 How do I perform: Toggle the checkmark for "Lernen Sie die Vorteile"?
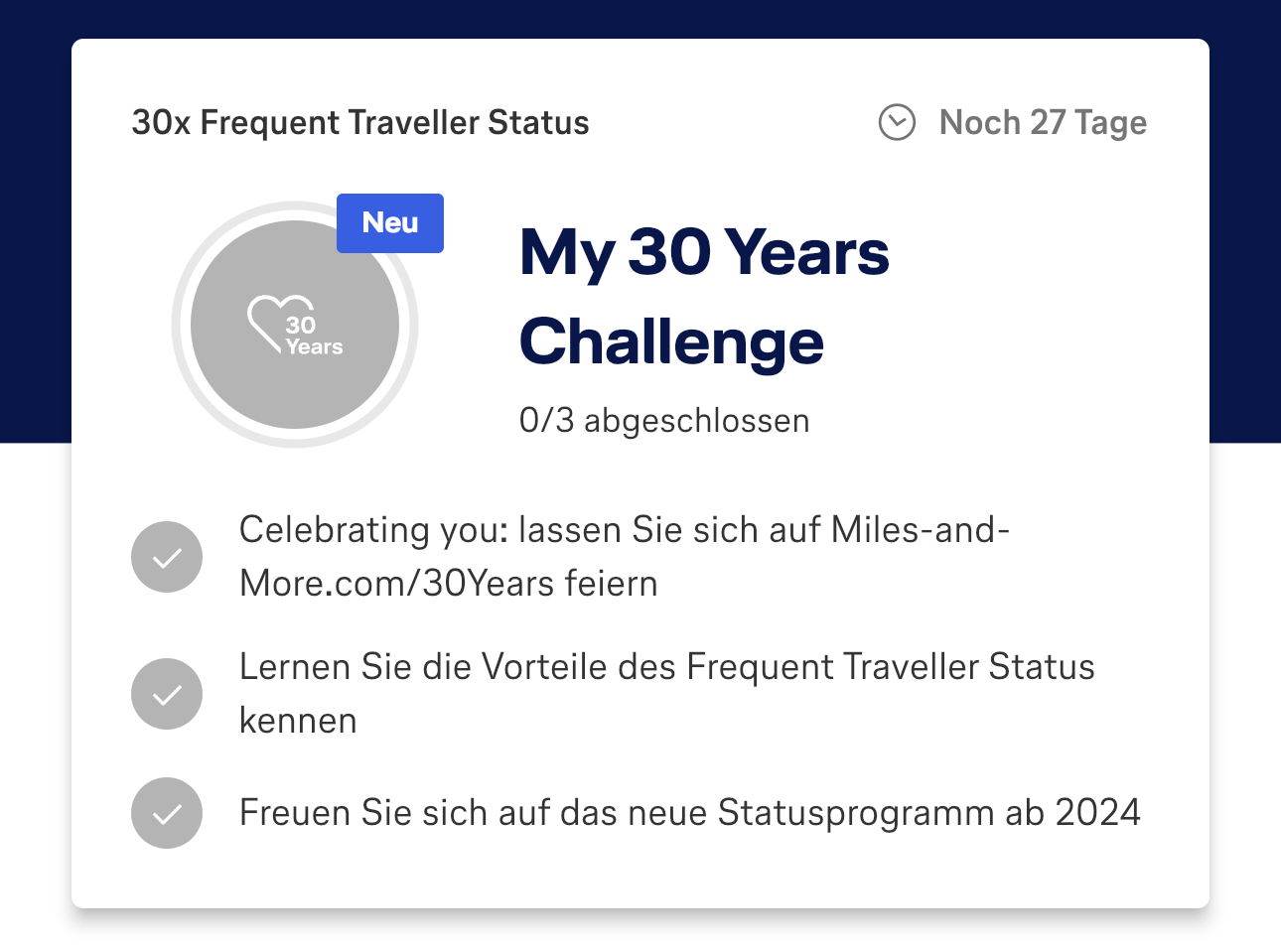167,694
